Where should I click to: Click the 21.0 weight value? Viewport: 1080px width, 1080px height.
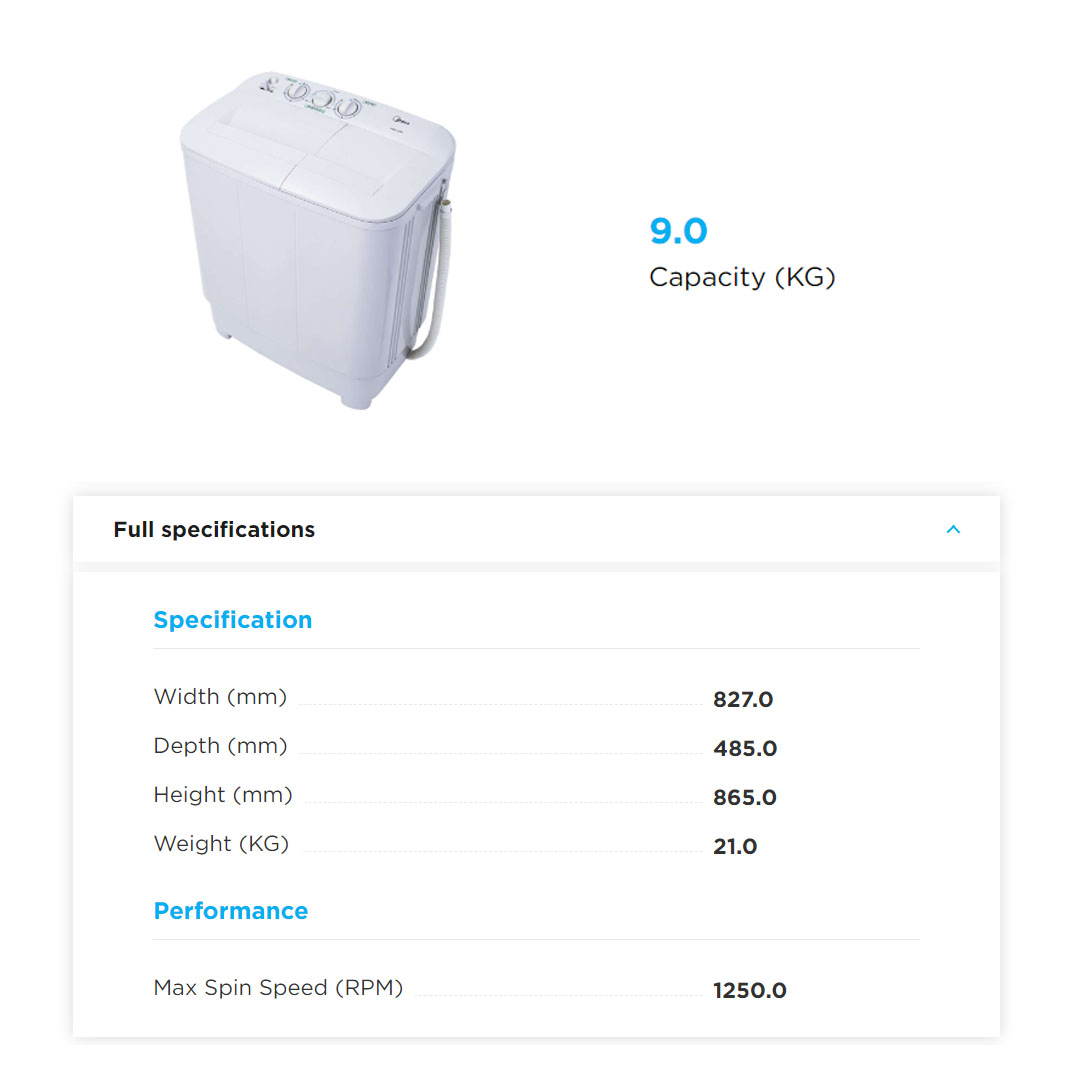(x=735, y=846)
